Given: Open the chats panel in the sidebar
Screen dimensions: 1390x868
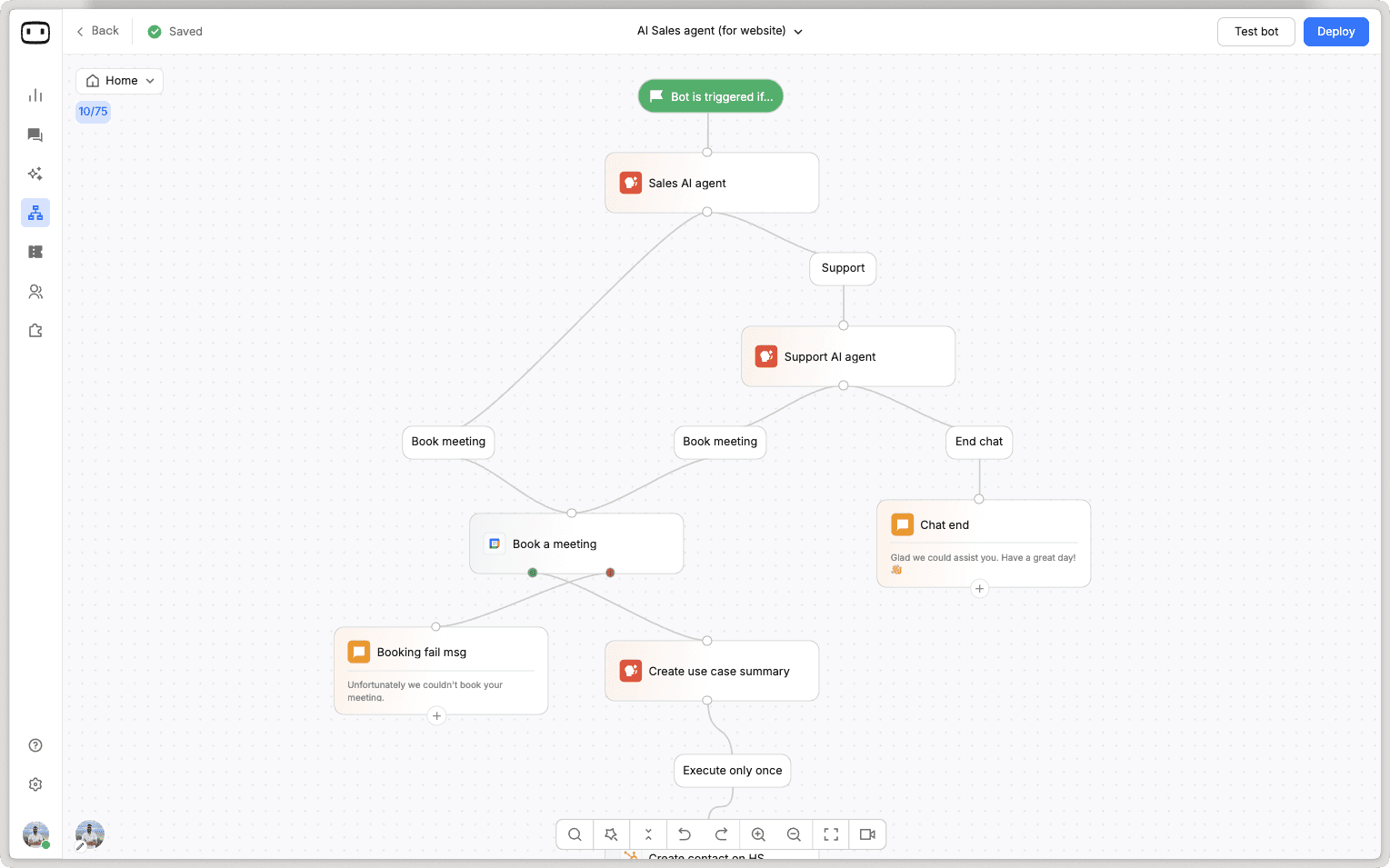Looking at the screenshot, I should 35,135.
